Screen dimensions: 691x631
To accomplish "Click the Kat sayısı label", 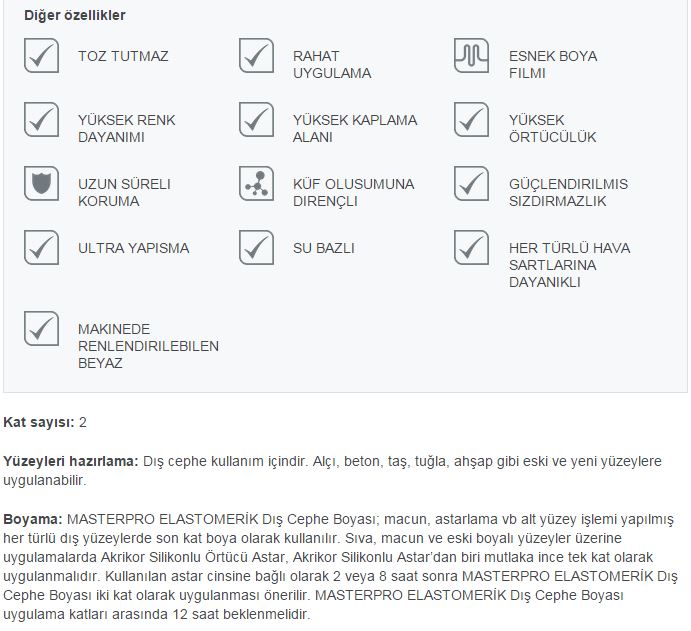I will tap(39, 422).
